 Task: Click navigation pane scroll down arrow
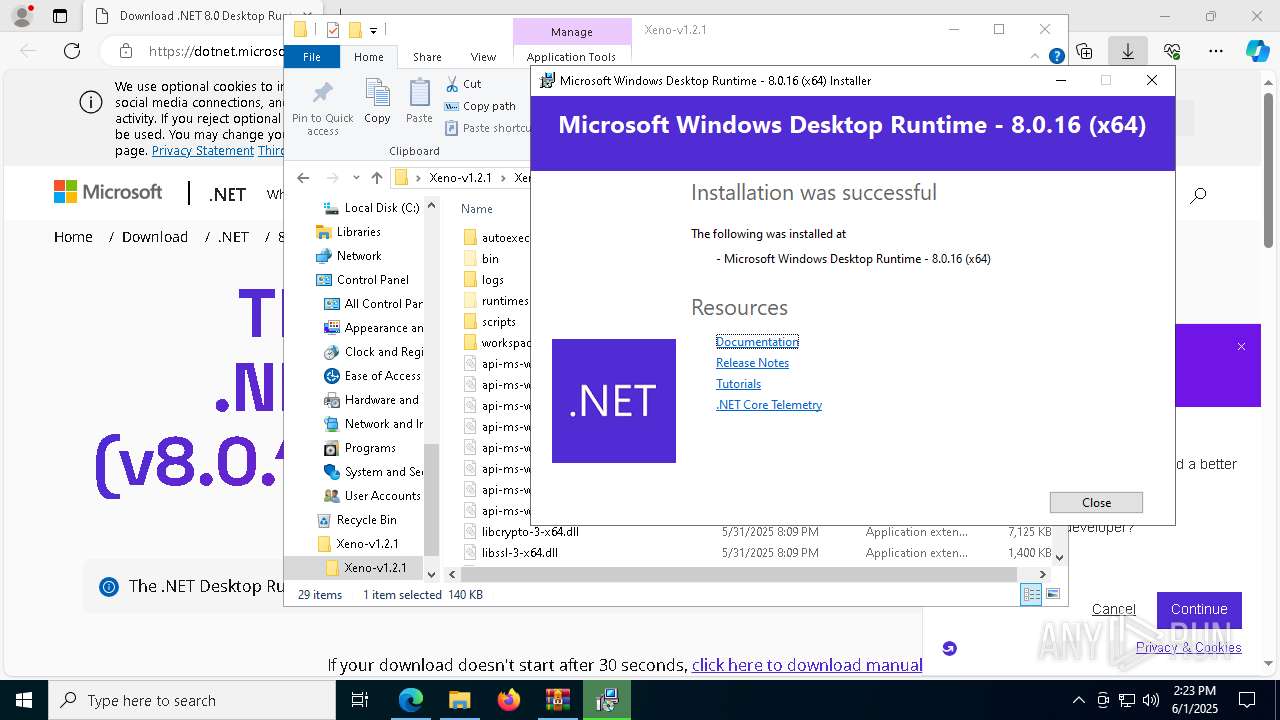click(431, 574)
